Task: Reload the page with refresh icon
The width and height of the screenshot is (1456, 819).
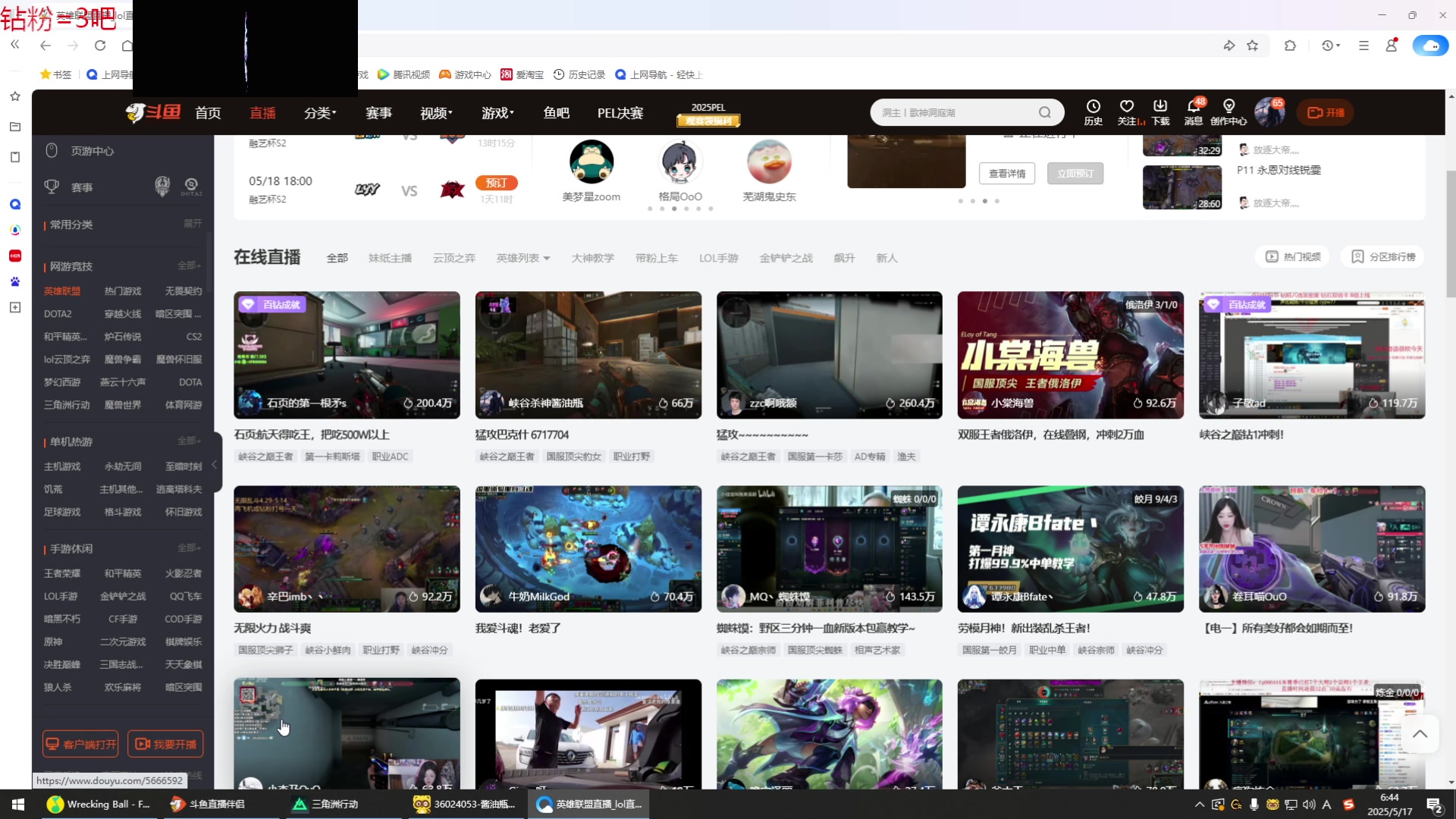Action: point(100,45)
